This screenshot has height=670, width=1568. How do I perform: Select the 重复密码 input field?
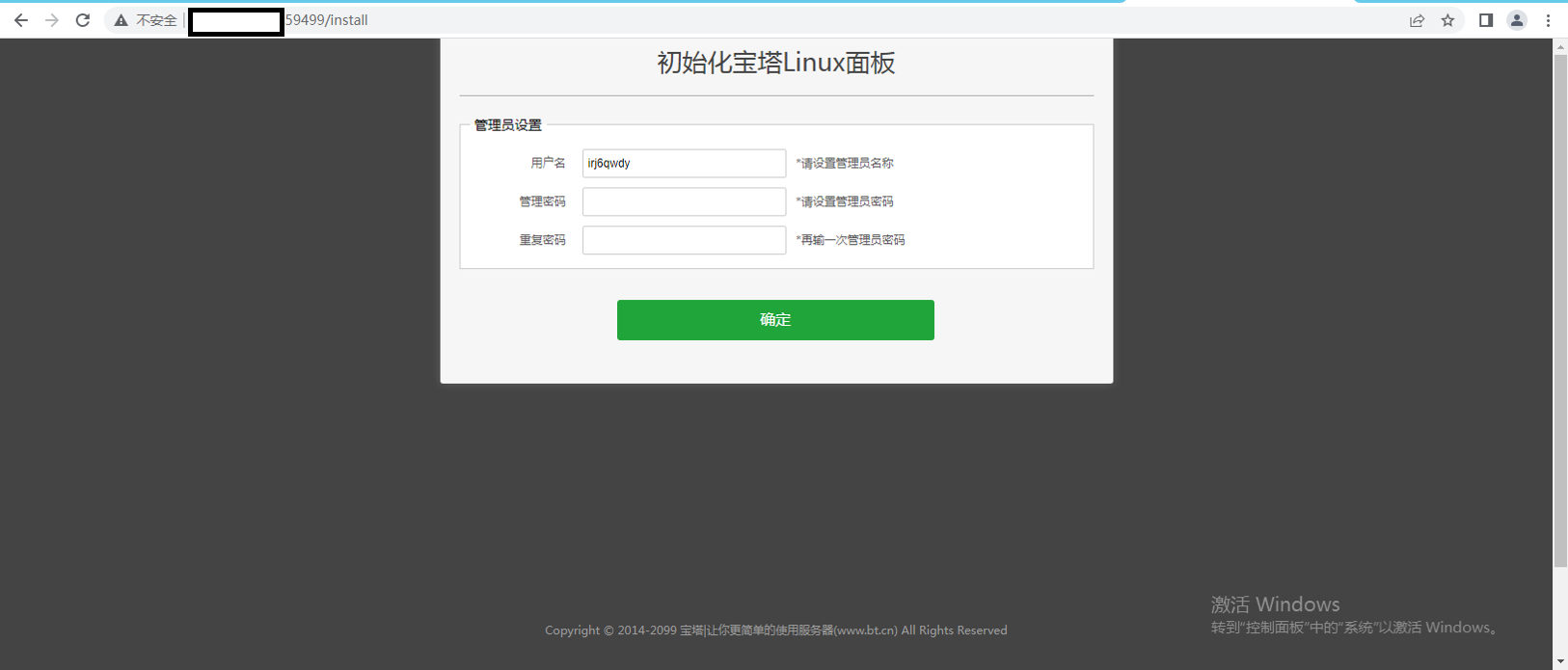pyautogui.click(x=684, y=240)
